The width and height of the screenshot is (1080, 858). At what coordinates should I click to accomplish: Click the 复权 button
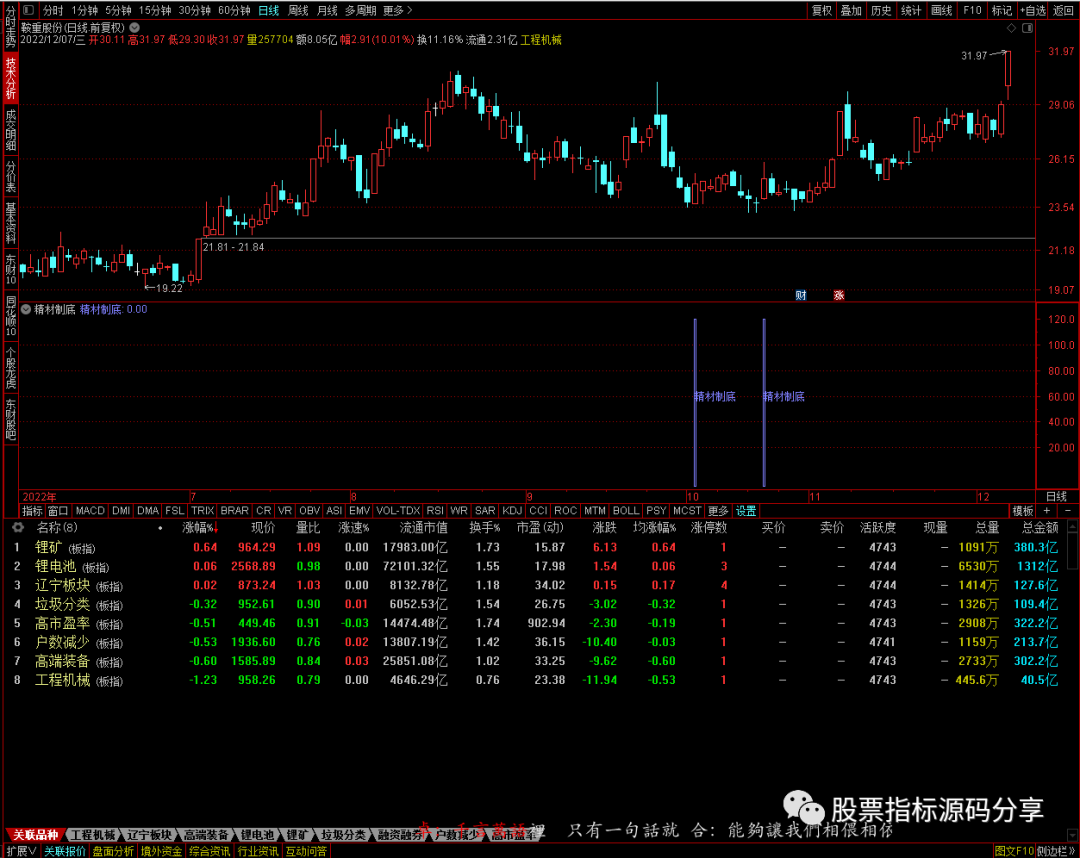[822, 10]
